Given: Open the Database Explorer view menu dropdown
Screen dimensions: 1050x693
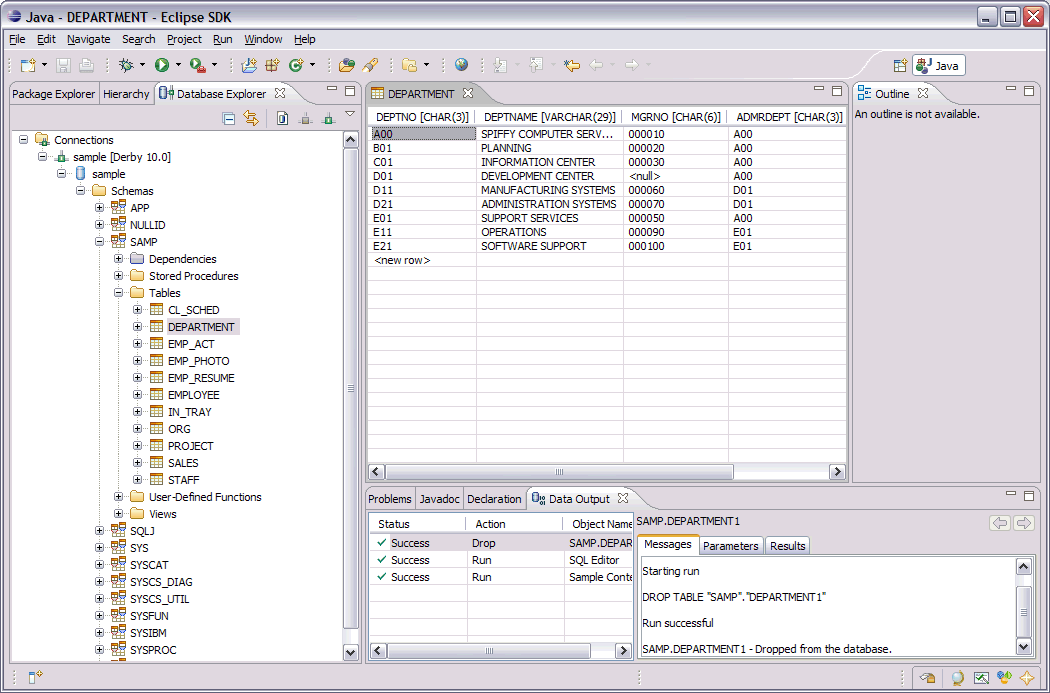Looking at the screenshot, I should click(x=350, y=115).
